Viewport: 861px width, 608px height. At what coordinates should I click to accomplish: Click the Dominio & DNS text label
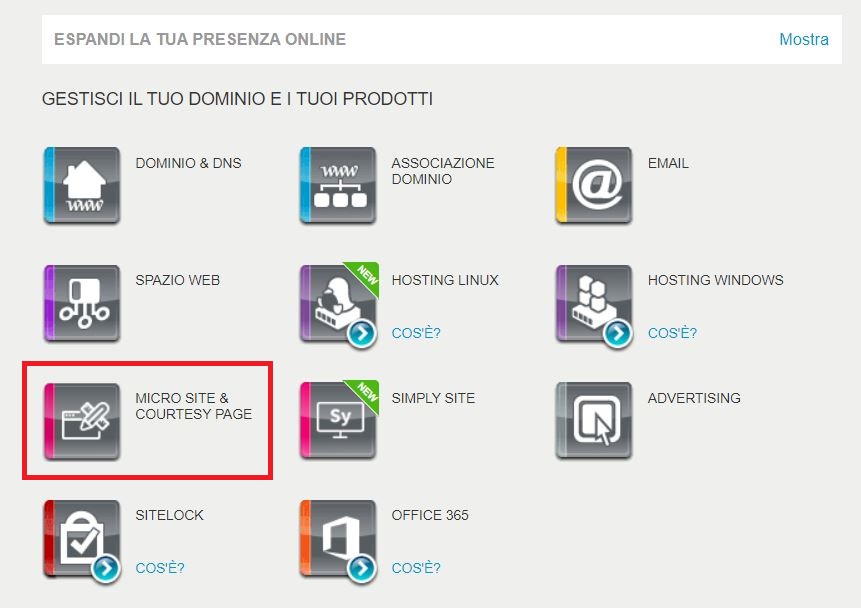(x=188, y=163)
